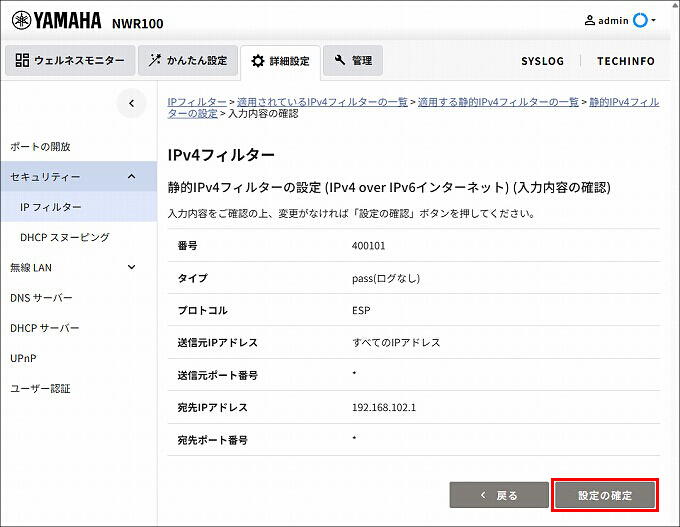The image size is (680, 527).
Task: Click the blue circle status icon
Action: pos(640,20)
